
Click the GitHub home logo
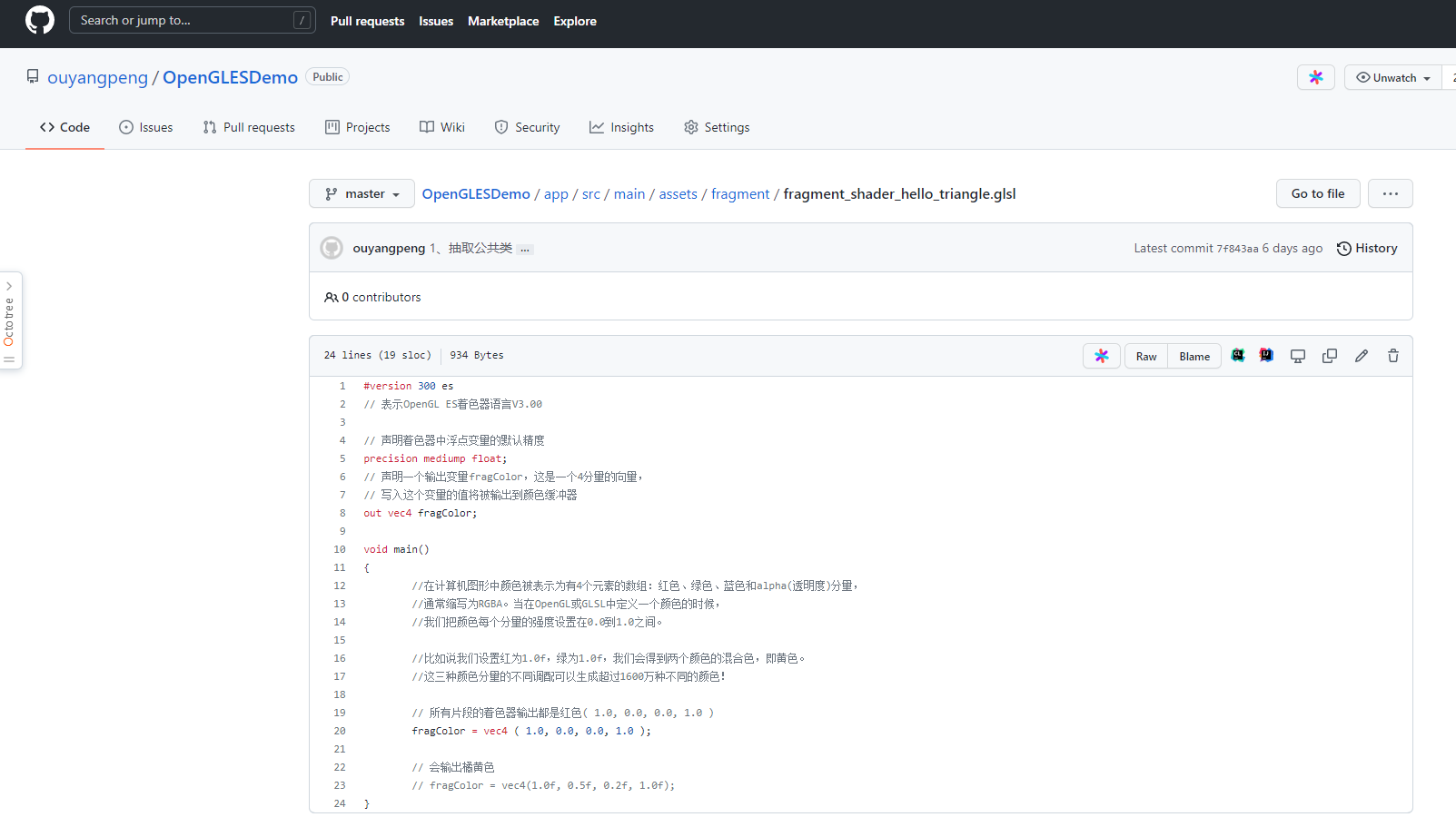point(39,20)
